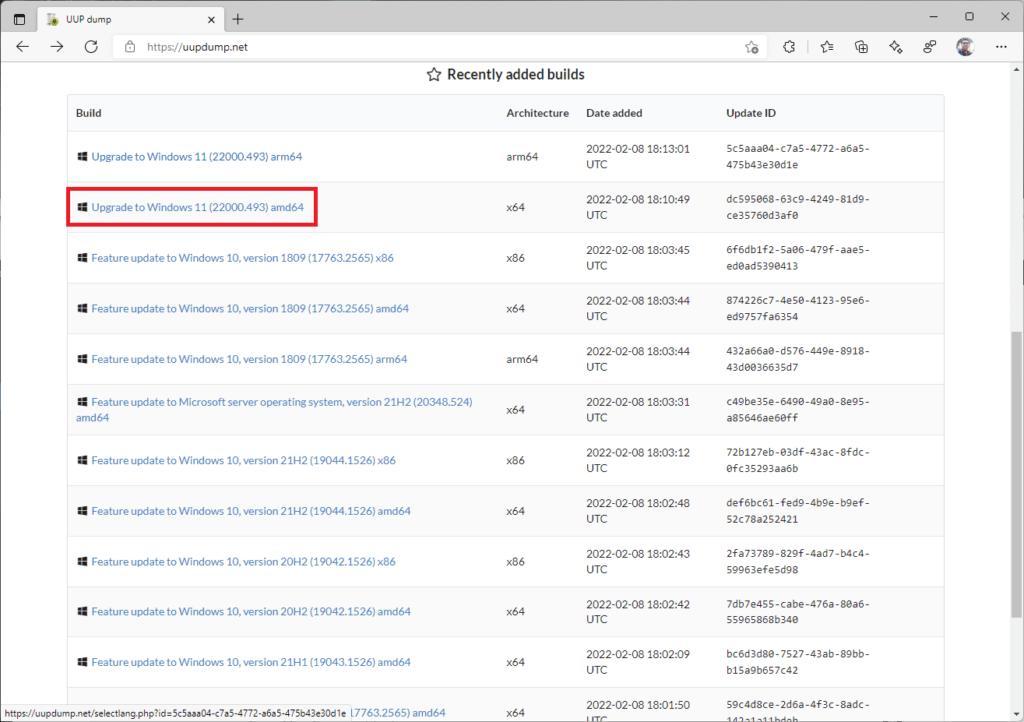Click the user profile avatar

pos(965,47)
